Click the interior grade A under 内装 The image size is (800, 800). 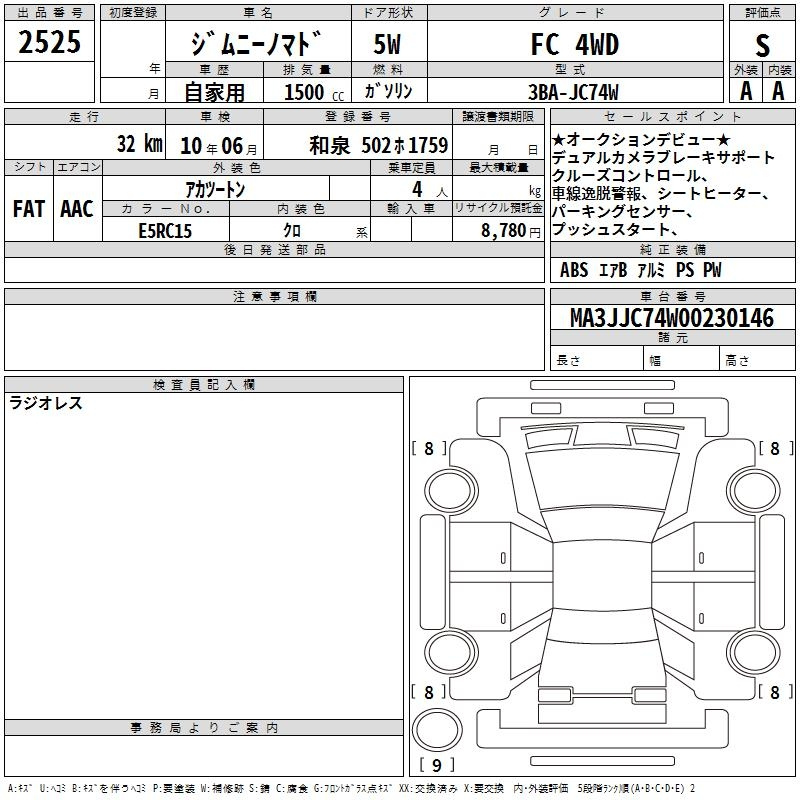[778, 91]
